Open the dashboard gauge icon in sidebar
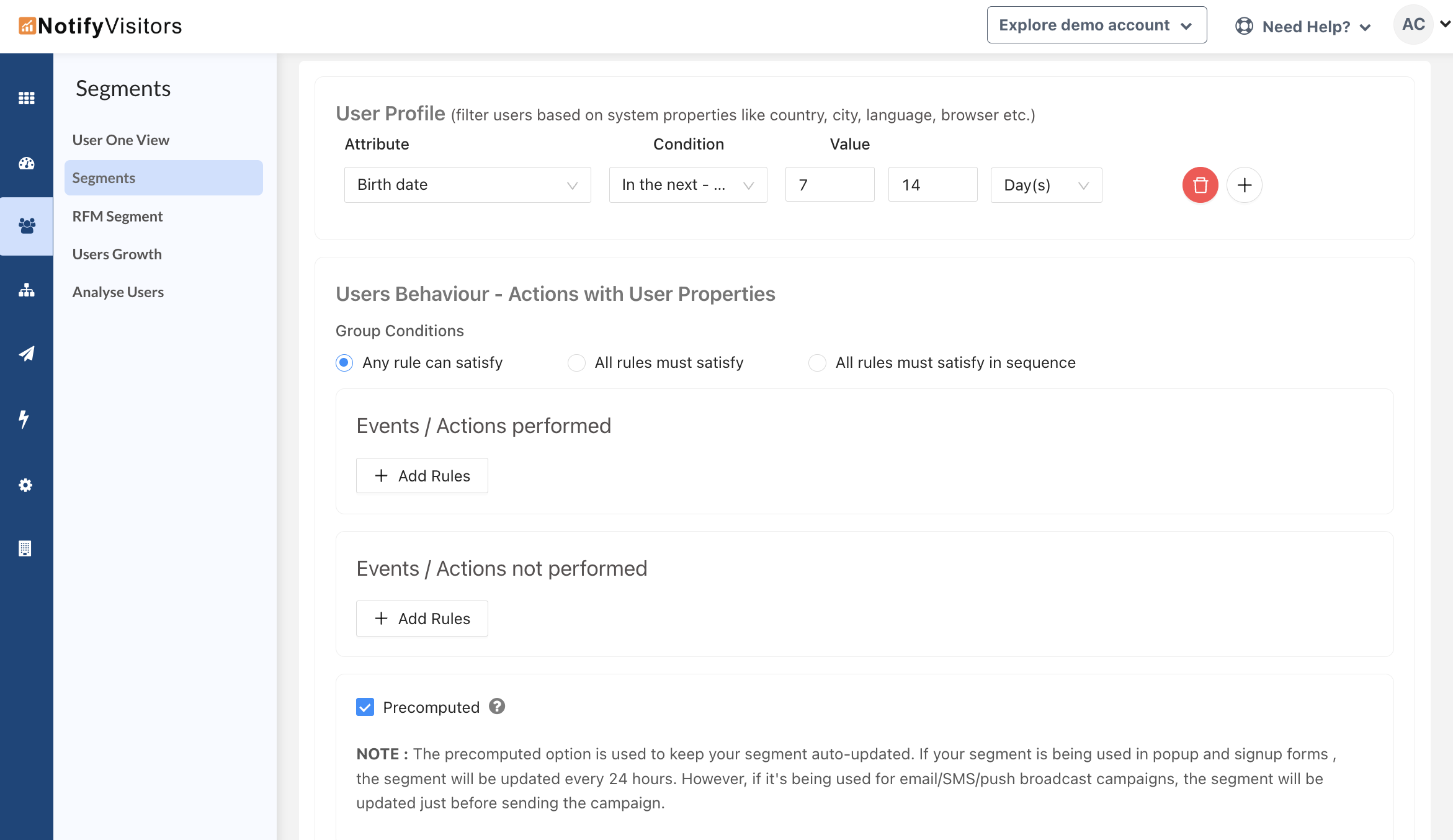Image resolution: width=1453 pixels, height=840 pixels. [x=26, y=163]
